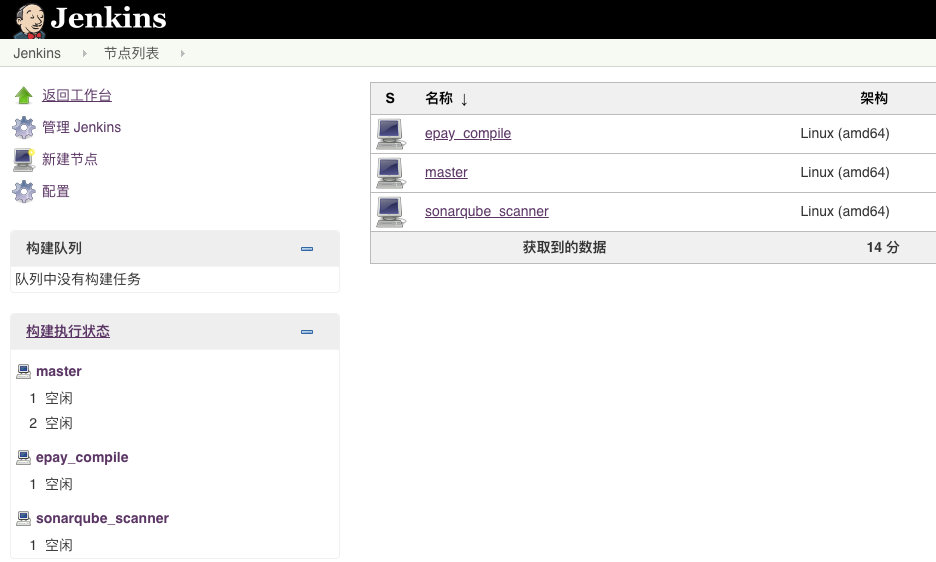The width and height of the screenshot is (936, 562).
Task: Click the computer icon in epay_compile row
Action: pos(390,134)
